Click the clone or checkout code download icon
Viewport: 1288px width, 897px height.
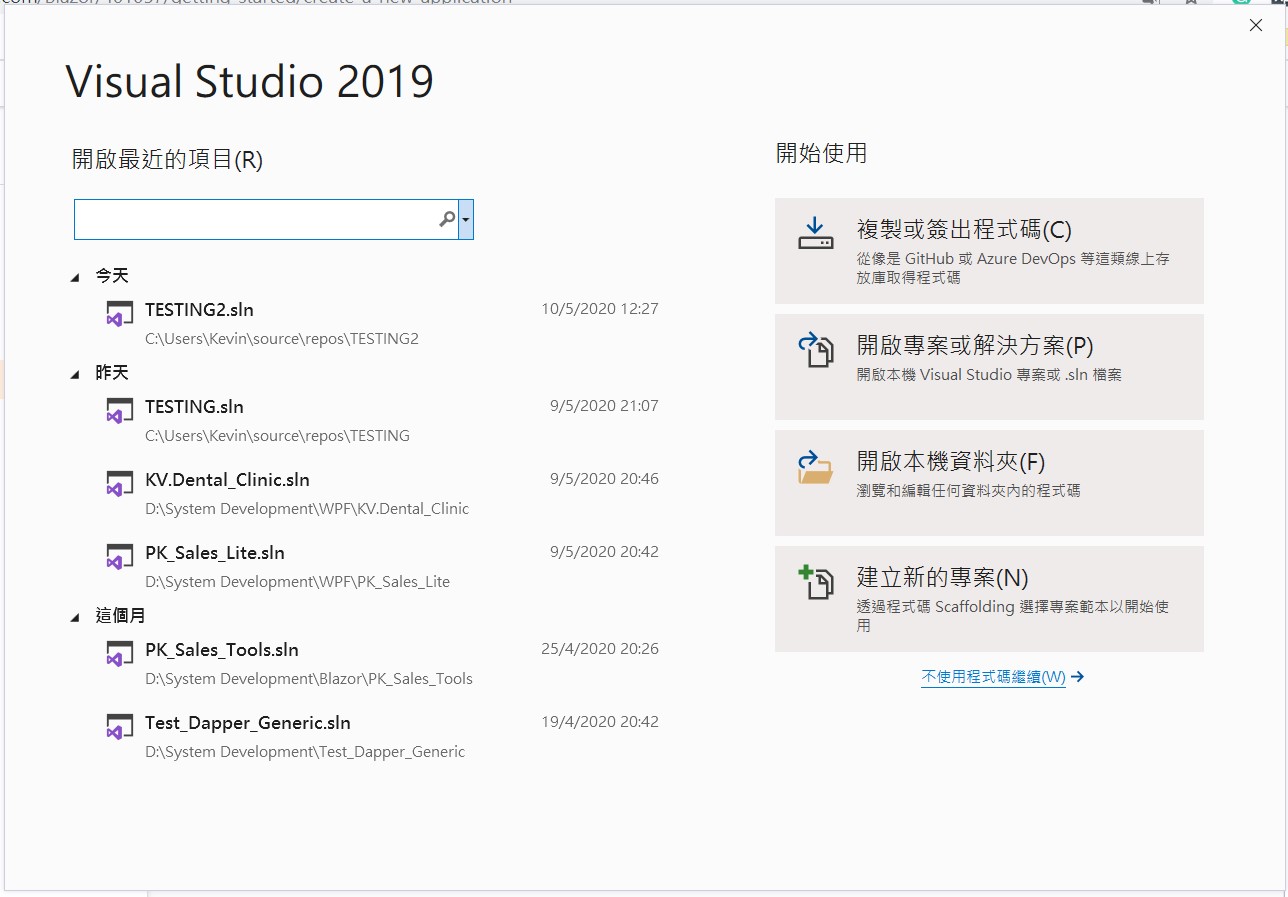(x=815, y=233)
